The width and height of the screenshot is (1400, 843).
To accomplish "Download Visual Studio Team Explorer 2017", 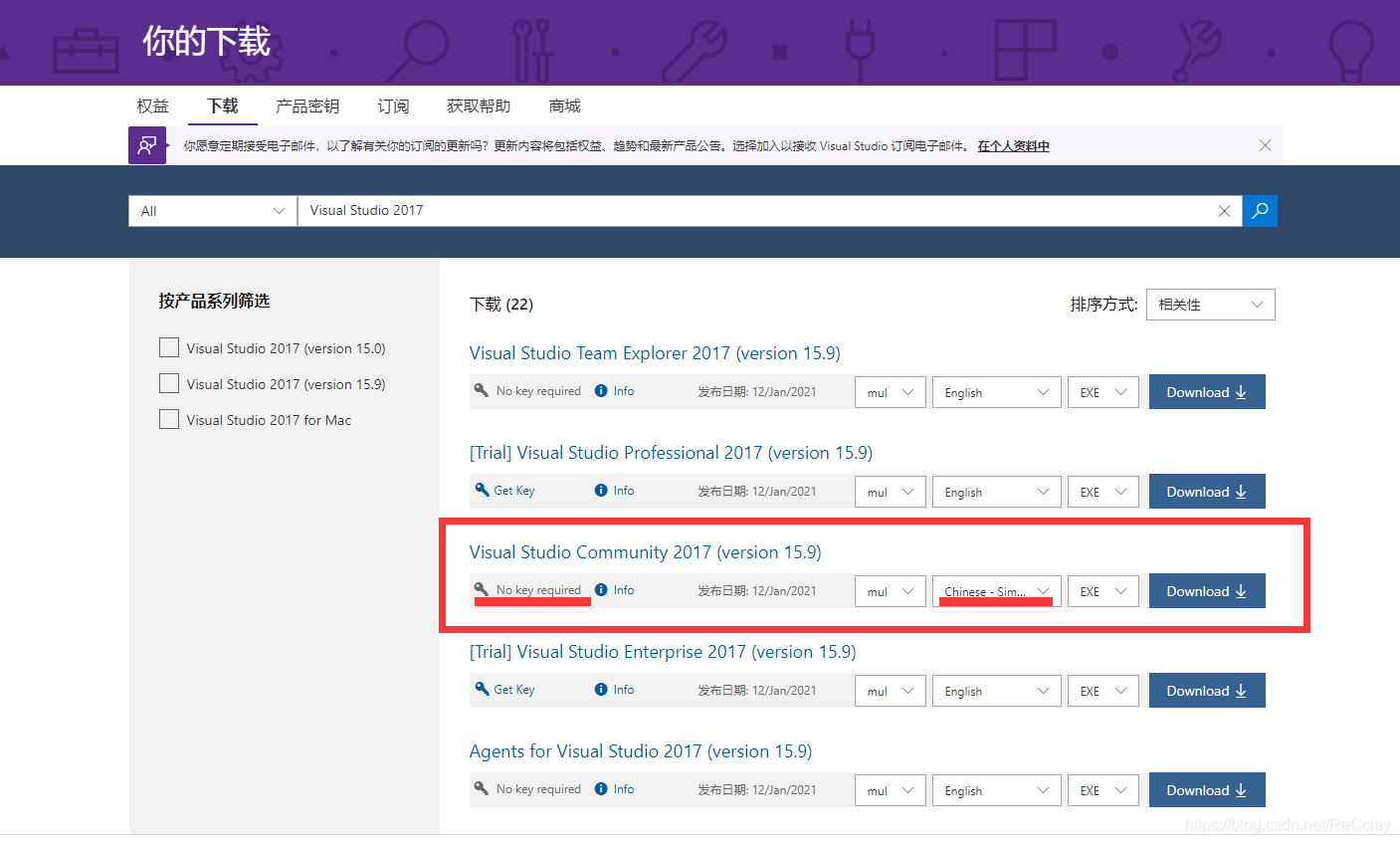I will coord(1207,392).
